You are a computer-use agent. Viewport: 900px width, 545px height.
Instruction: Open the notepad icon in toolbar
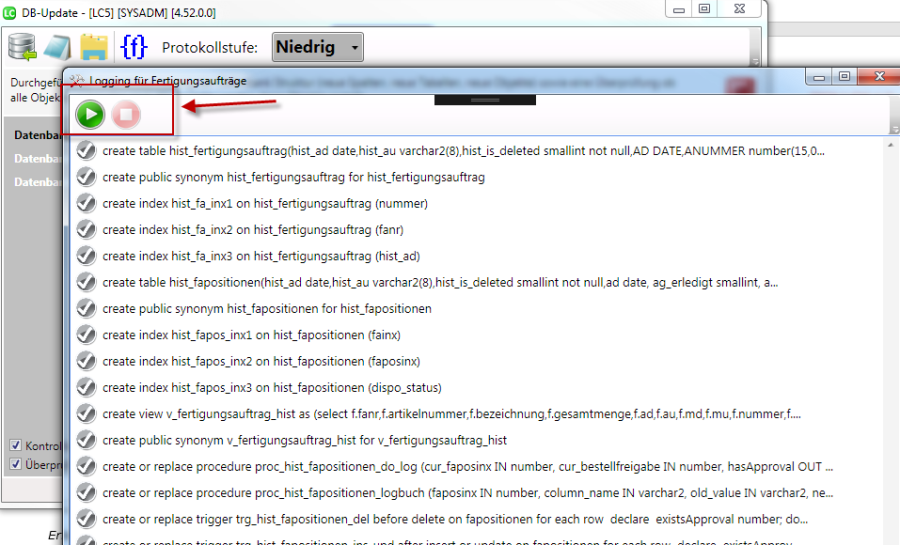point(56,47)
